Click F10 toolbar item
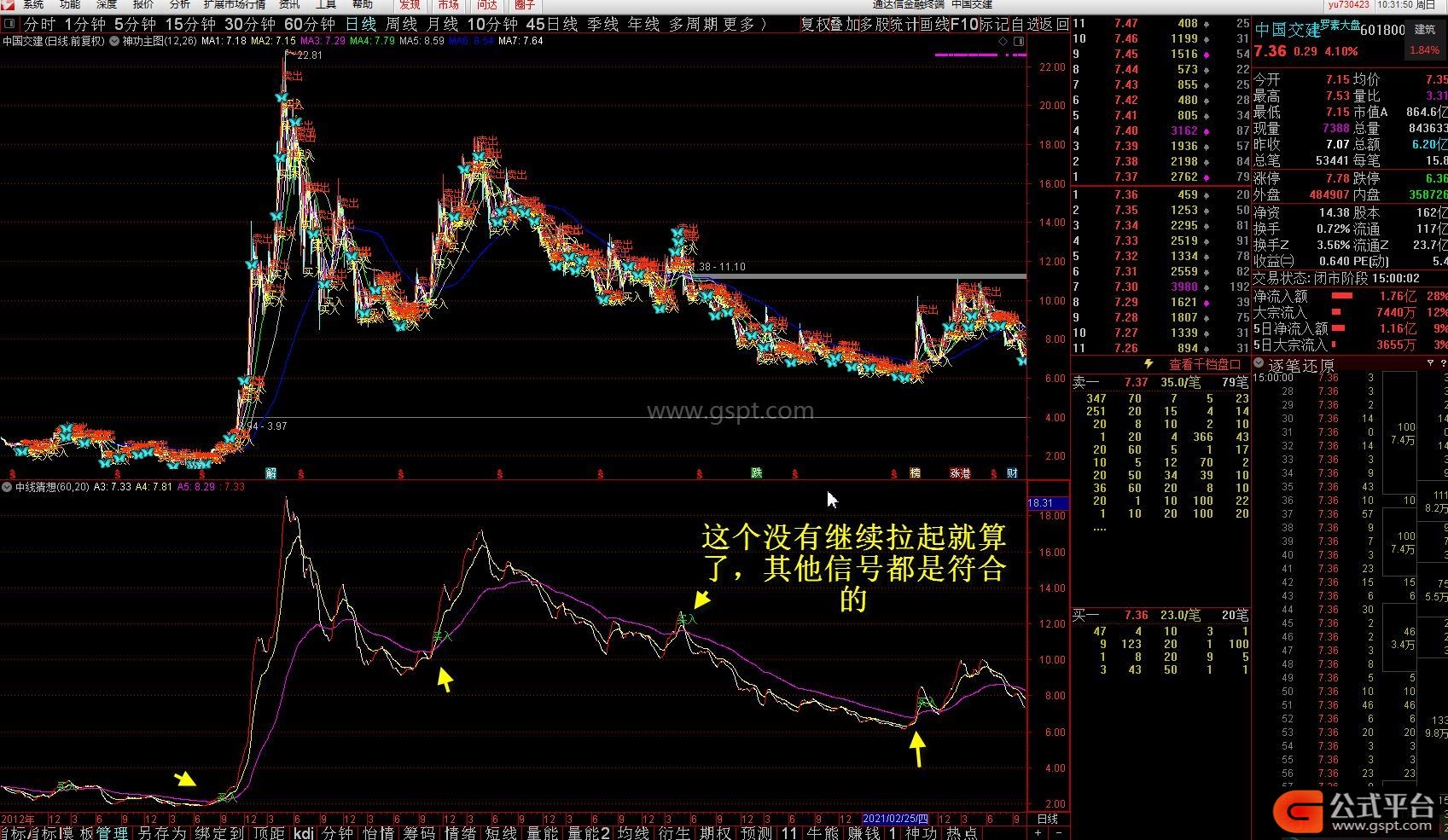Image resolution: width=1448 pixels, height=840 pixels. 964,25
